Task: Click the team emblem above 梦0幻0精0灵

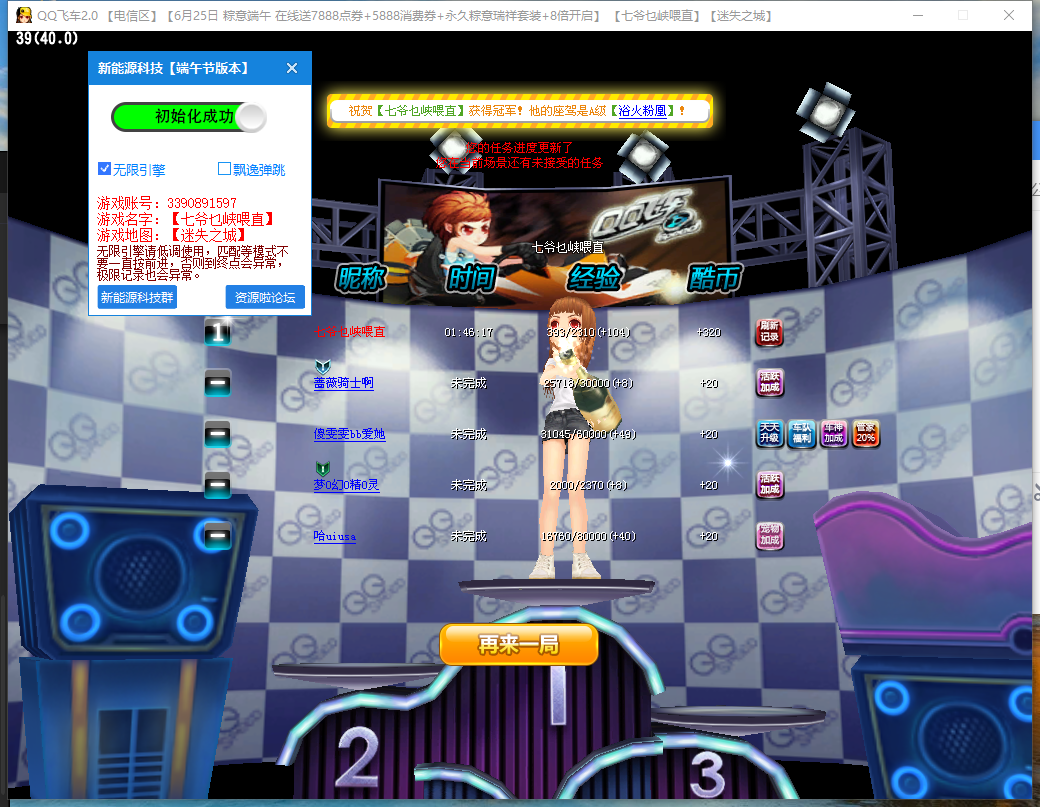Action: [x=322, y=468]
